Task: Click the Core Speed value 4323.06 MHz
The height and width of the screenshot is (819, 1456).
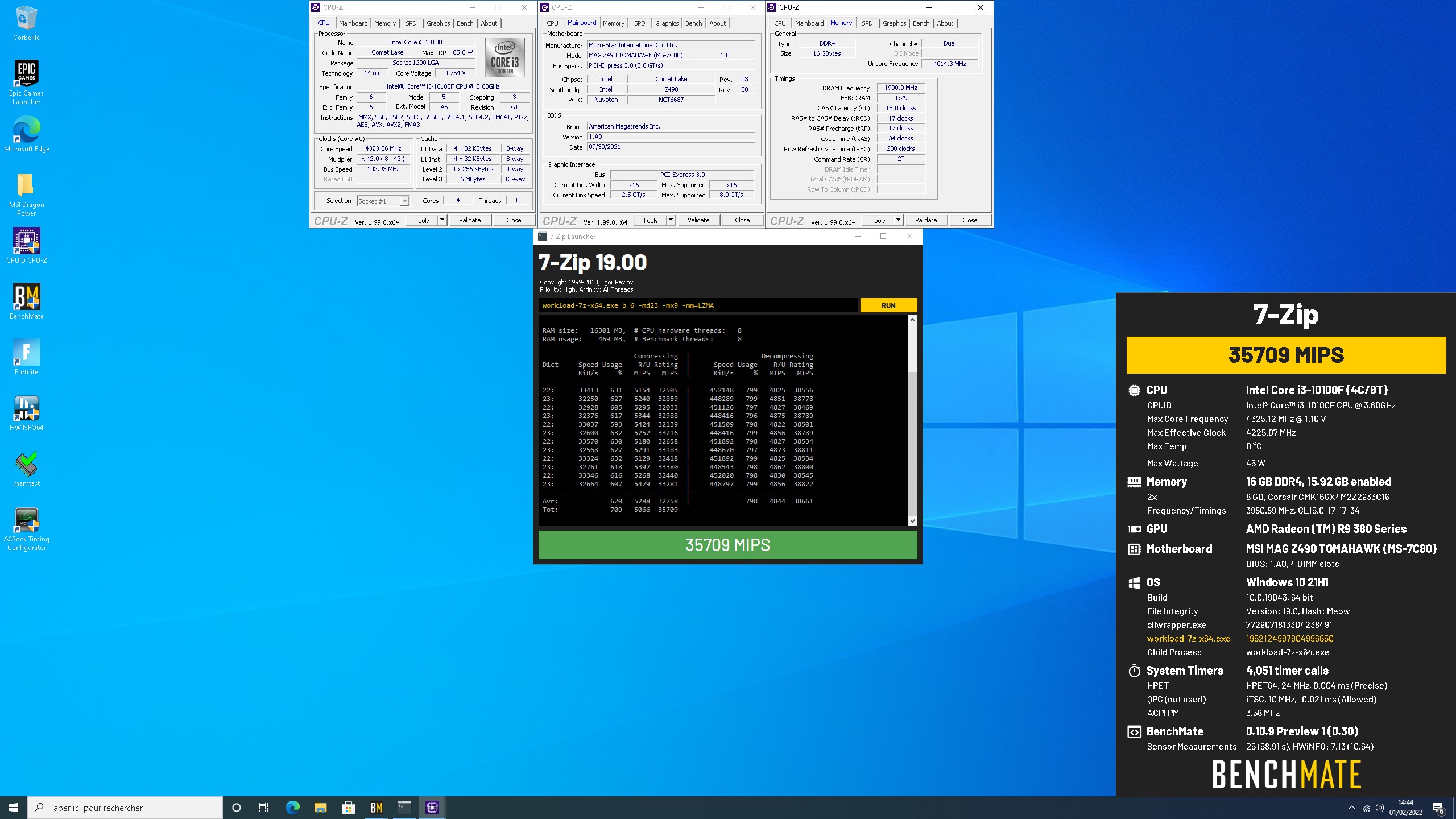Action: point(383,148)
